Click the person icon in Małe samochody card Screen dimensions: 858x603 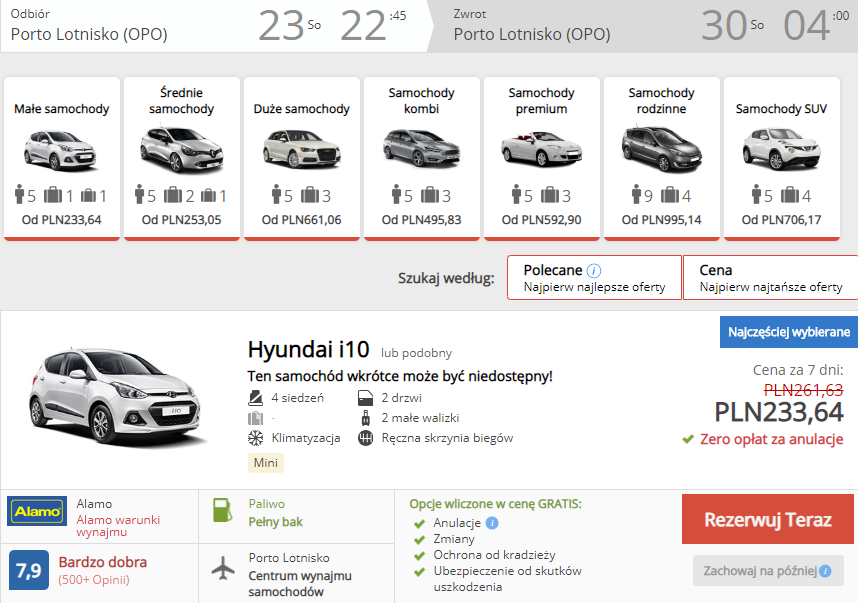[20, 194]
